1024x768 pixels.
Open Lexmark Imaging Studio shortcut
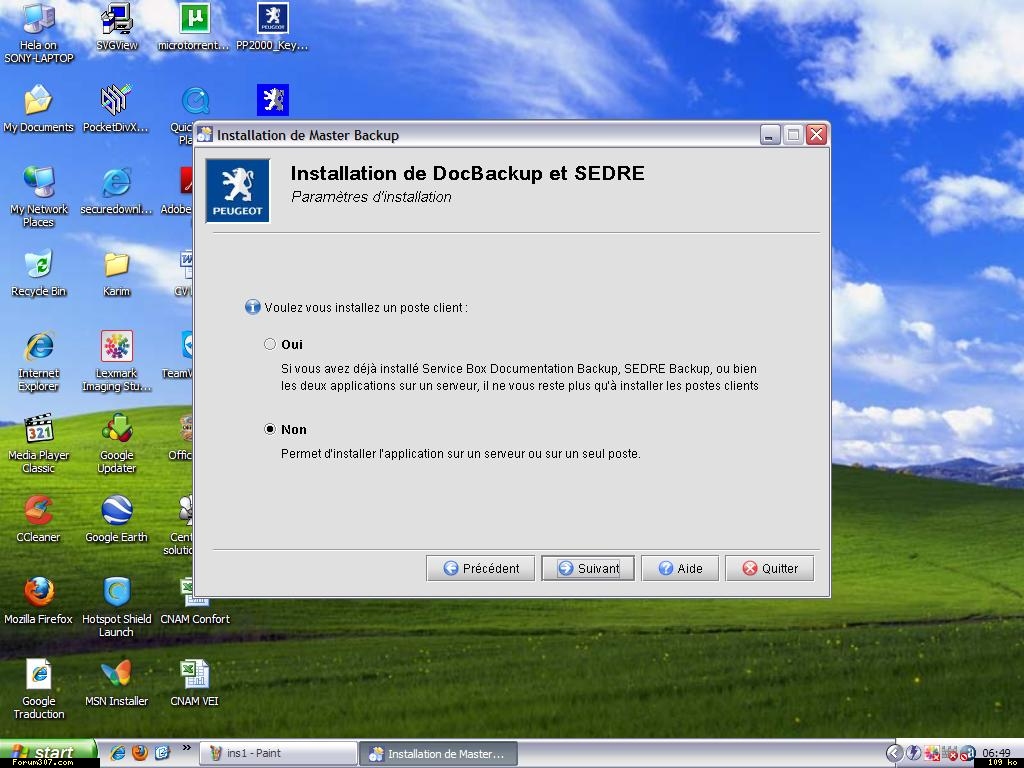click(116, 361)
